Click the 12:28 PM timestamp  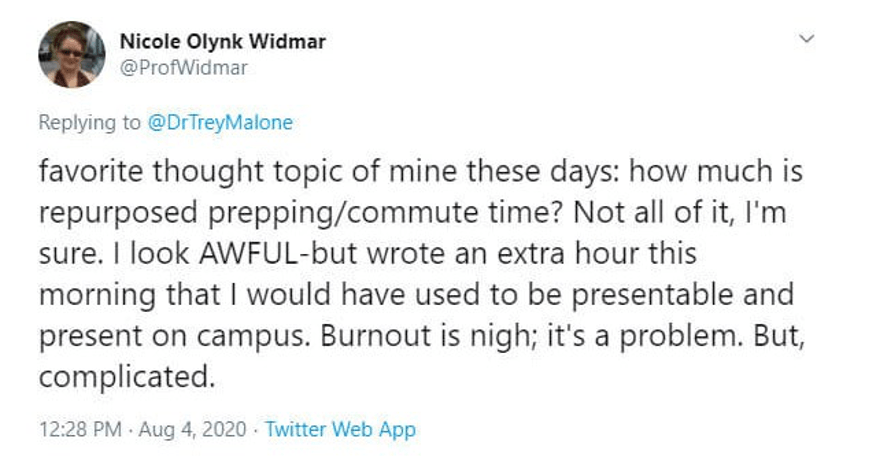pyautogui.click(x=81, y=429)
